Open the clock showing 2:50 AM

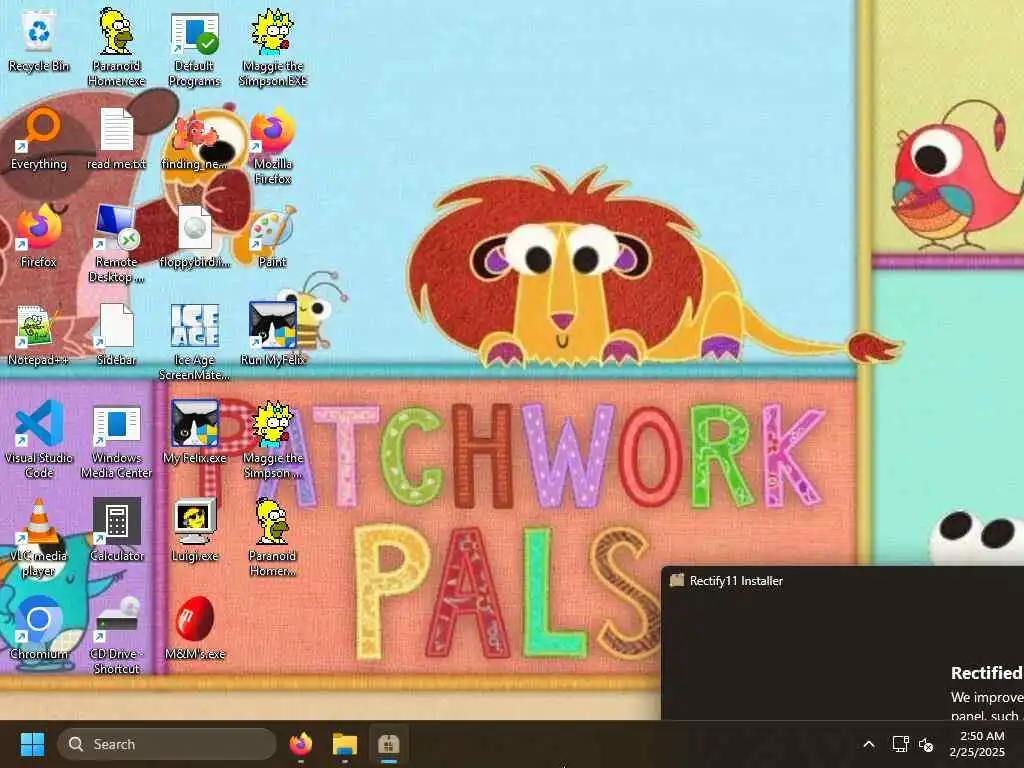click(977, 744)
